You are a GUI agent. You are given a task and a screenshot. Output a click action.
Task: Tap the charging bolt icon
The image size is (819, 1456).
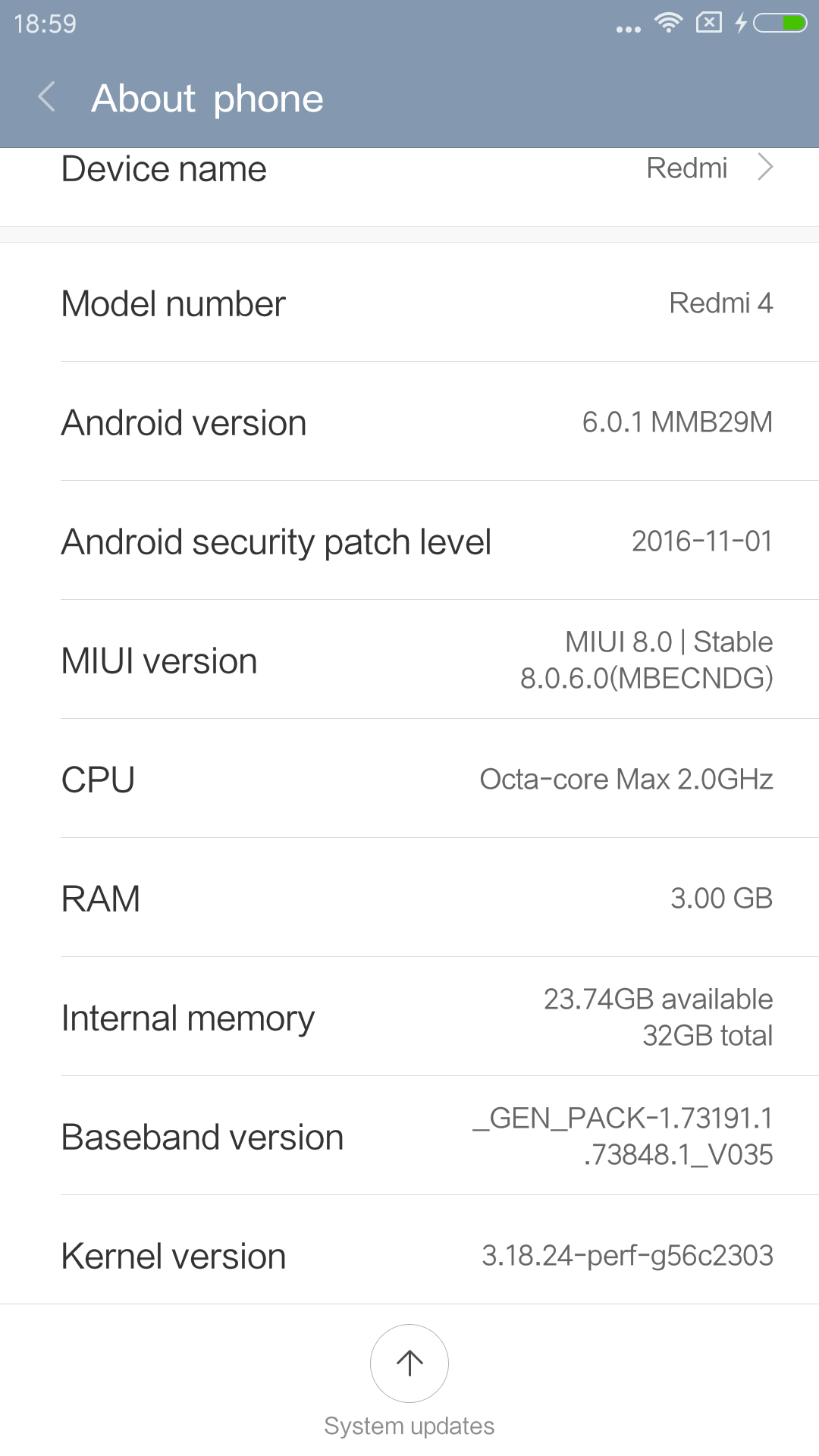click(x=740, y=24)
